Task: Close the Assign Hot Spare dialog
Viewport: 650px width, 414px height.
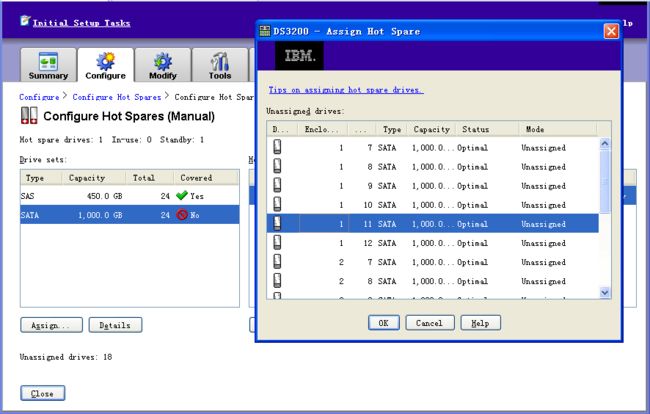Action: pyautogui.click(x=611, y=31)
